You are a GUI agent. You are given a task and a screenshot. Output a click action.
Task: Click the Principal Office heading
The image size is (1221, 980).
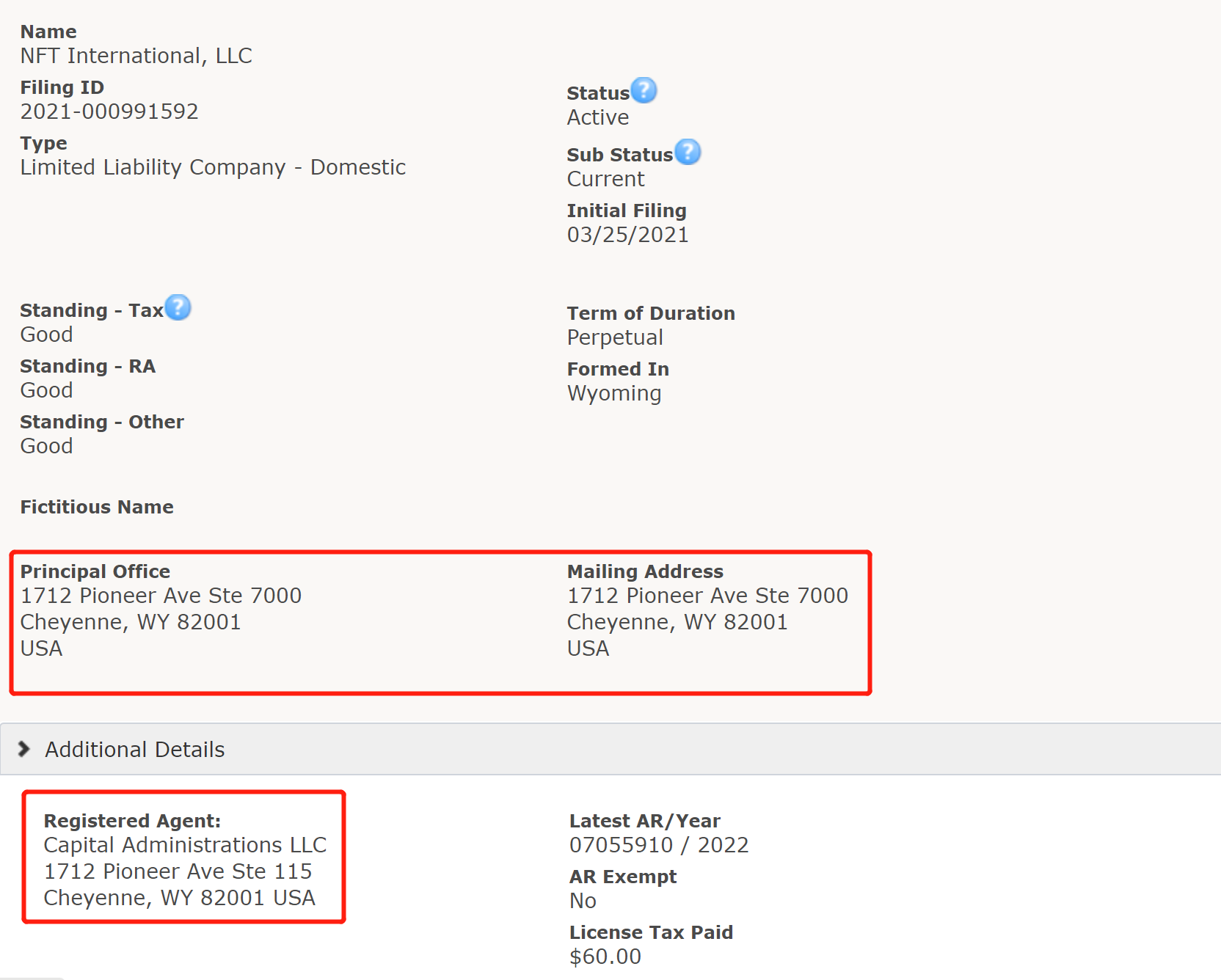click(95, 571)
